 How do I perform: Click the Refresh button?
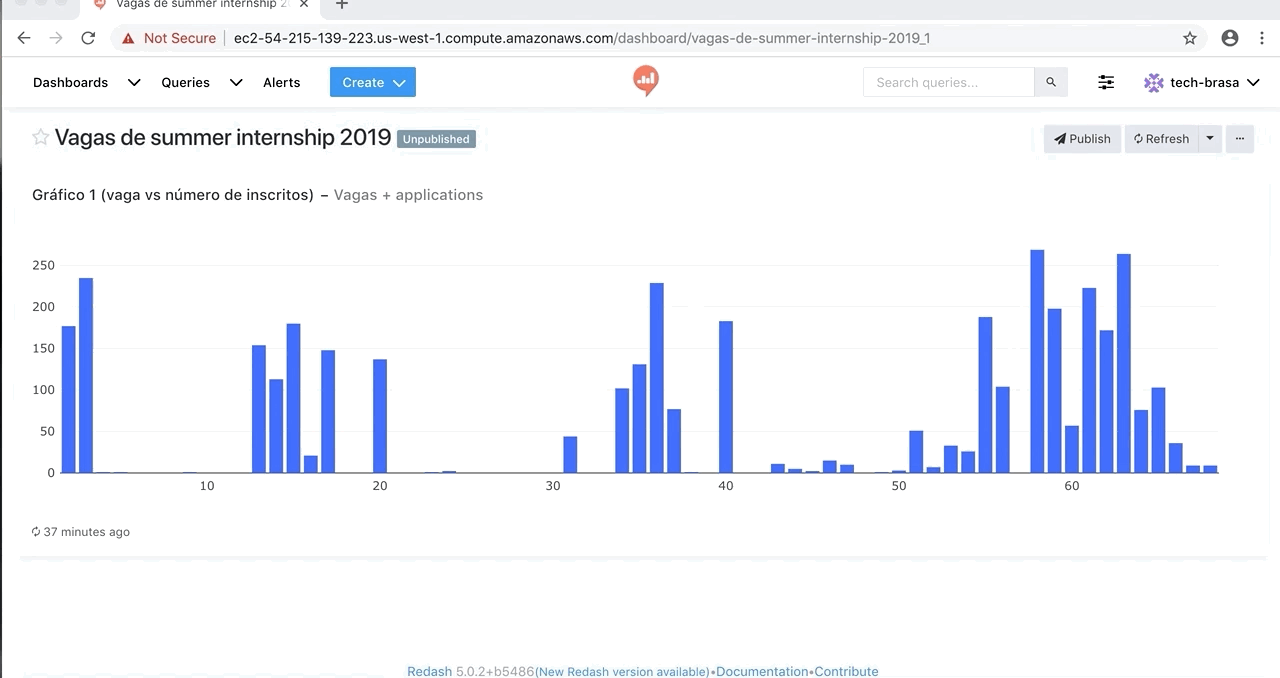(x=1161, y=139)
